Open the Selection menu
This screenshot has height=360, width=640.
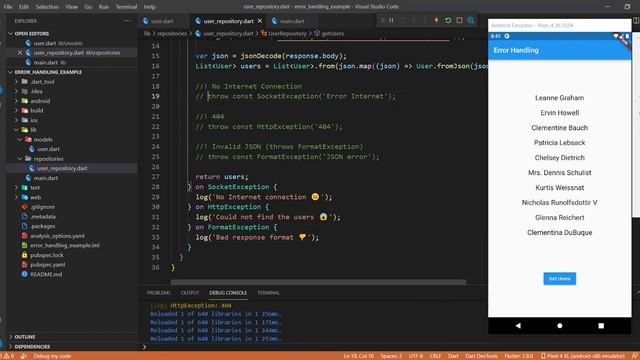47,7
